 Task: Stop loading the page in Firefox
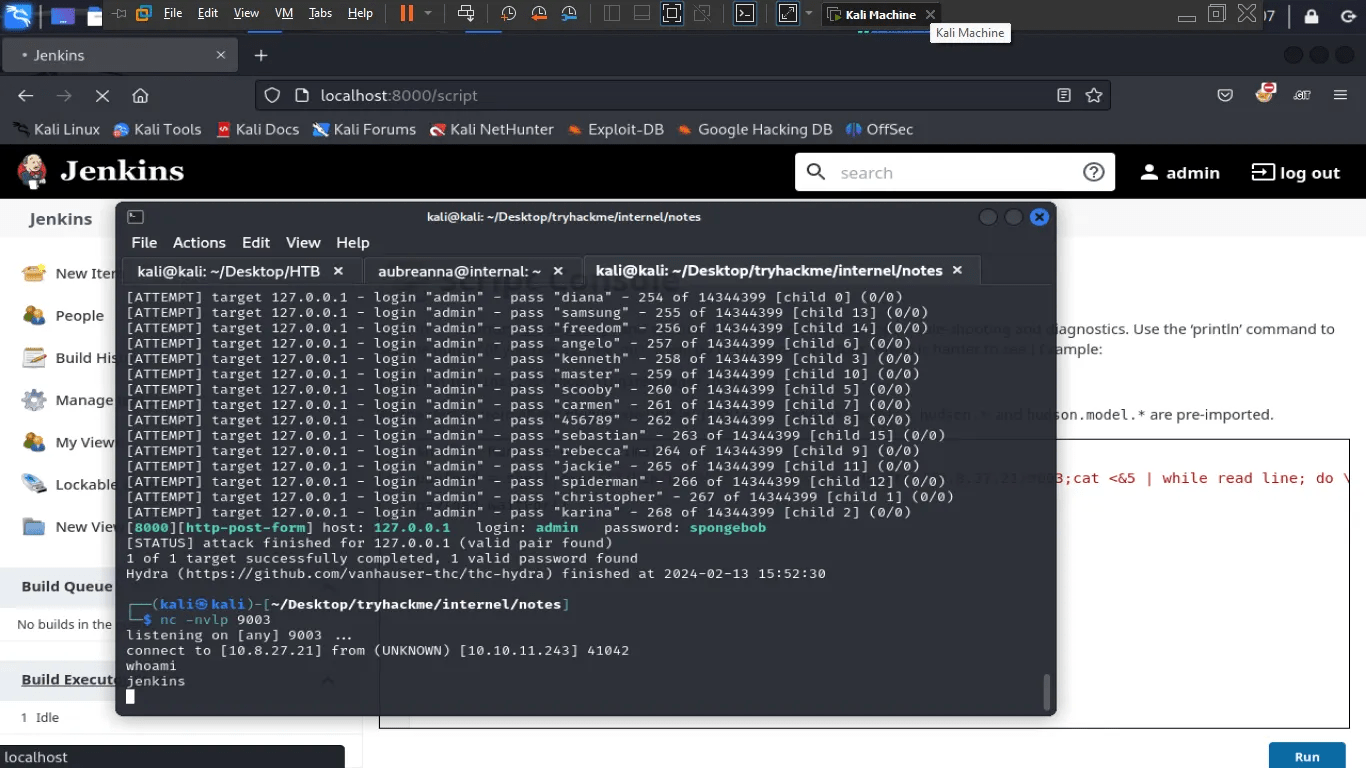102,95
